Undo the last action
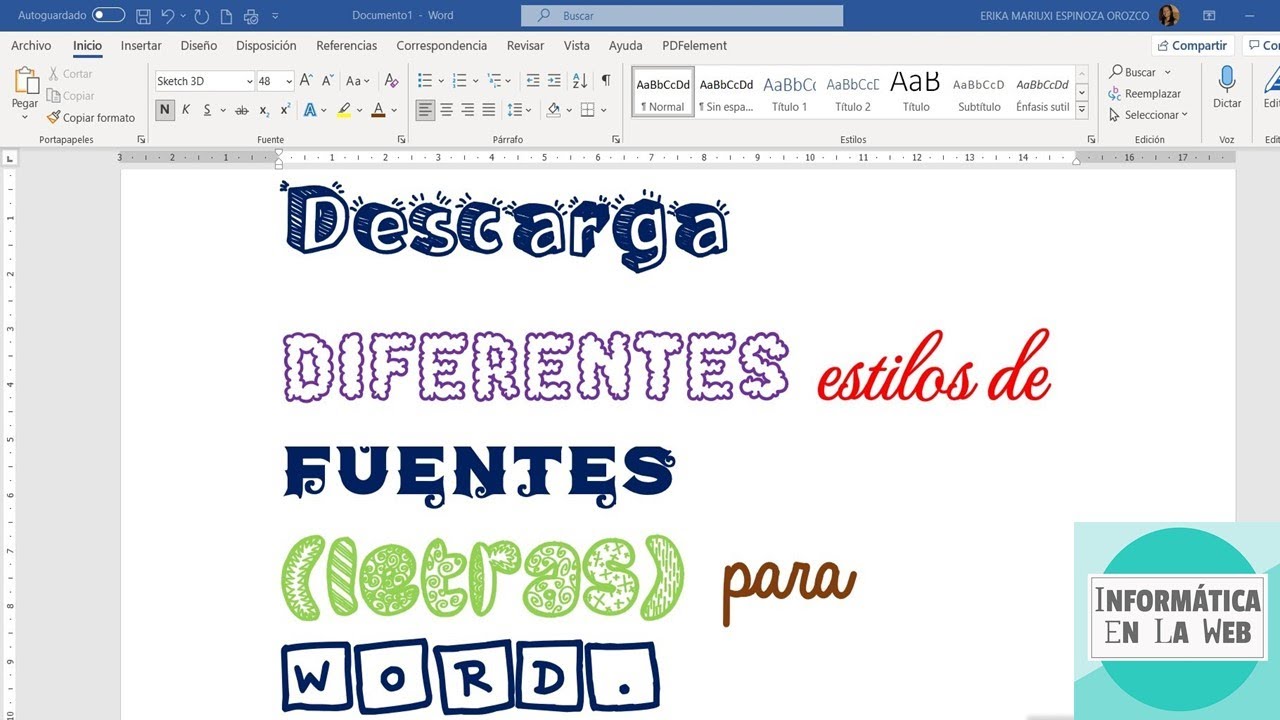The height and width of the screenshot is (720, 1280). coord(168,16)
